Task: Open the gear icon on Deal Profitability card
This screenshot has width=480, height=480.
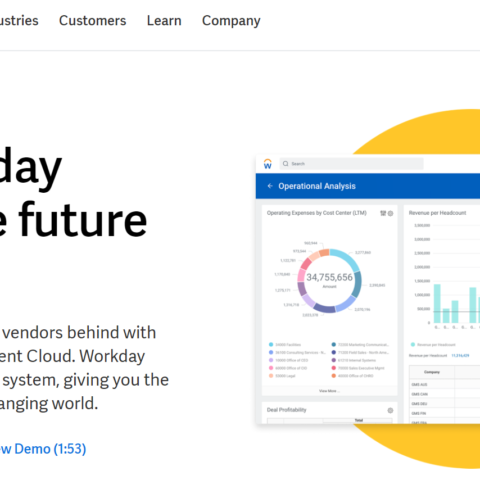Action: click(x=390, y=410)
